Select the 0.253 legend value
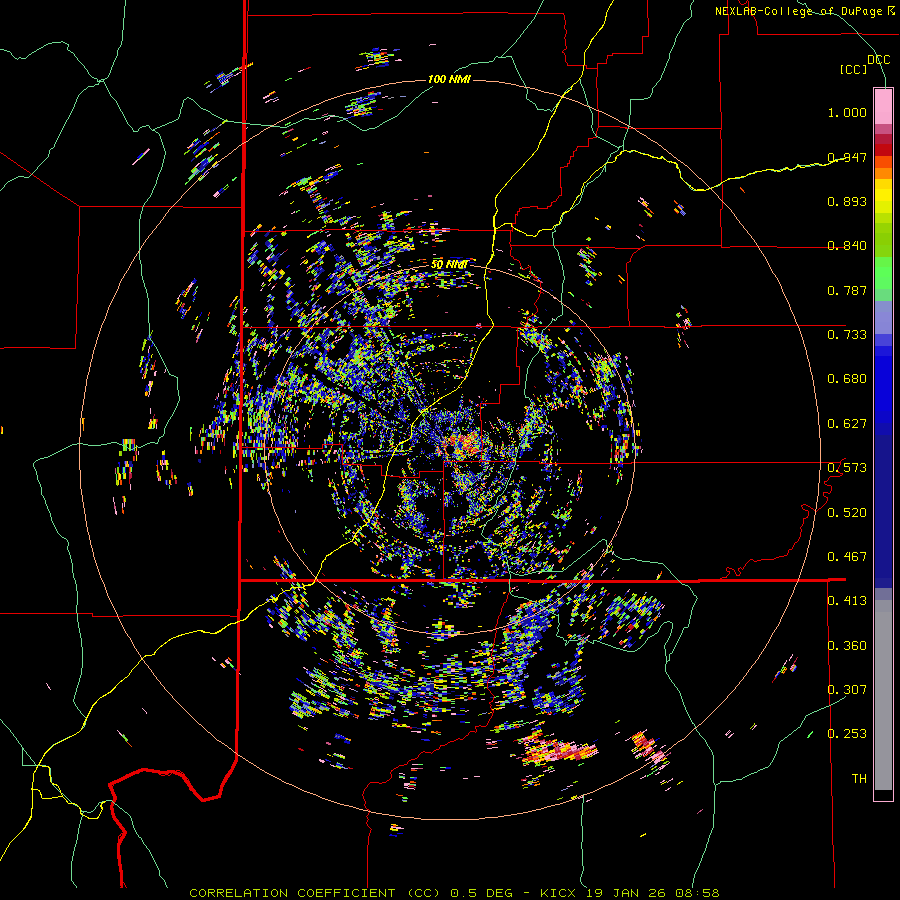This screenshot has width=900, height=900. coord(847,734)
